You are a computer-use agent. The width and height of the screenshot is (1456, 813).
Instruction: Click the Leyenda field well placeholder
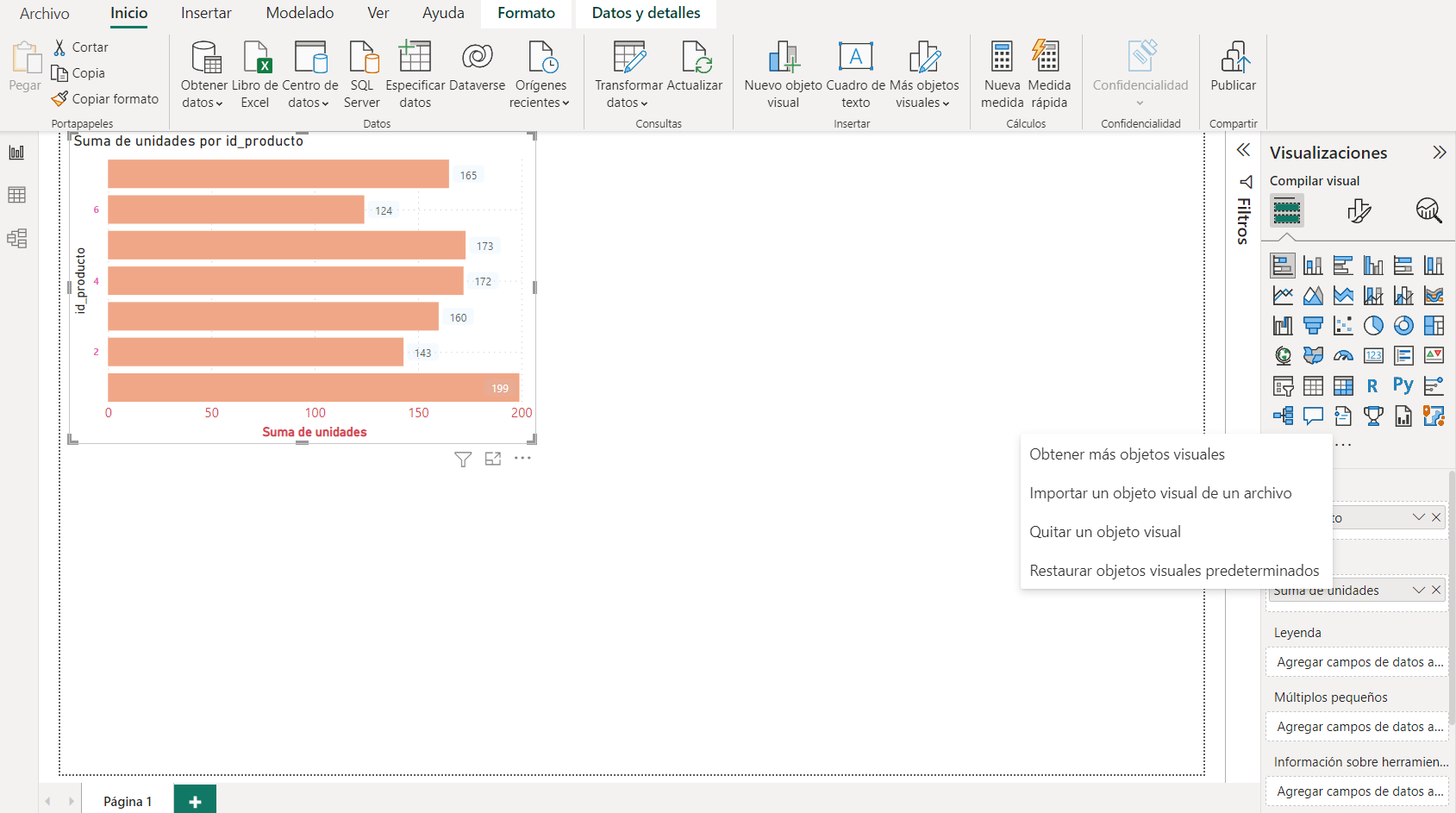(1356, 662)
